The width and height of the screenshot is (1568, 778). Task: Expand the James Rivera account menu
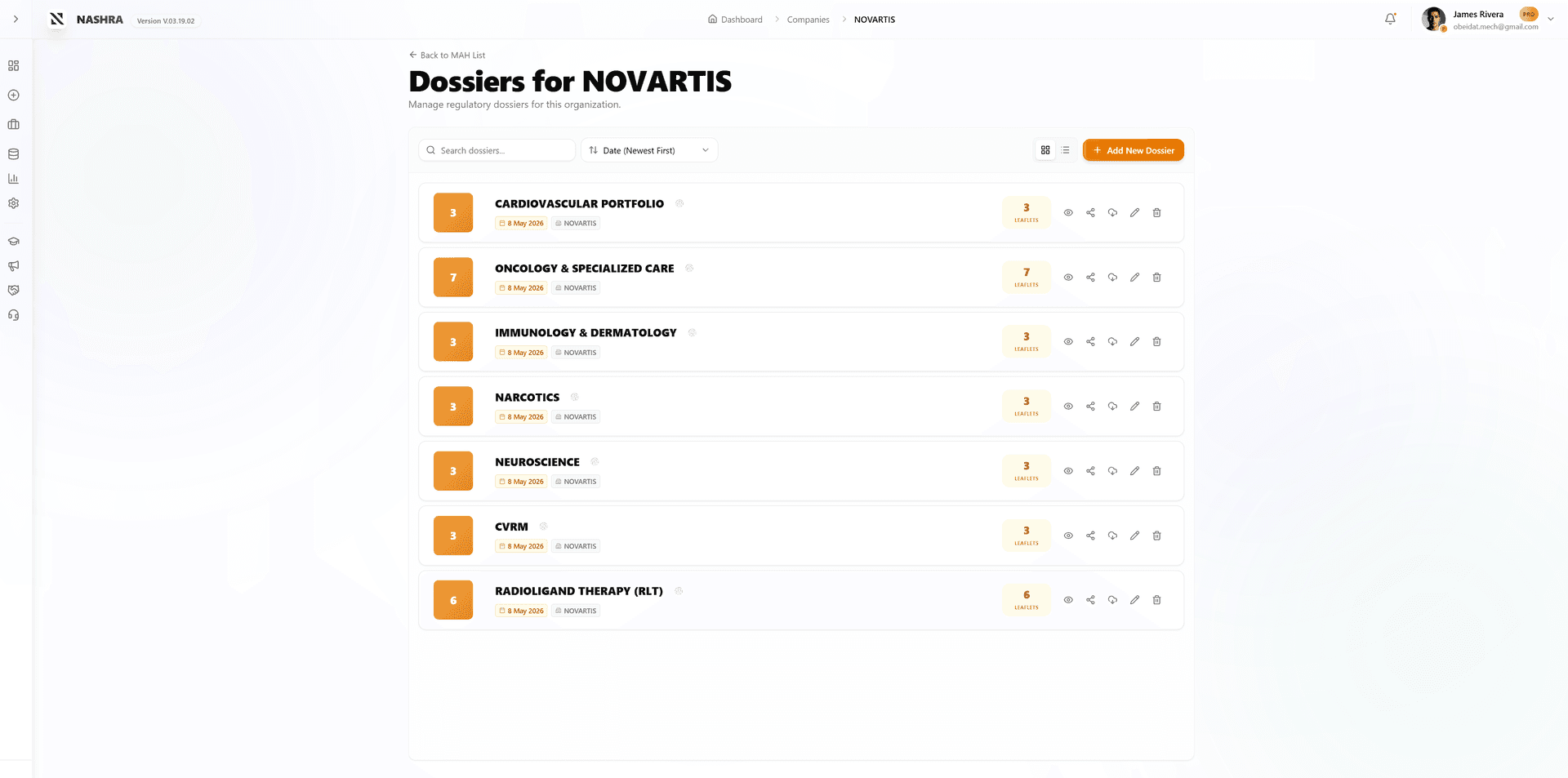tap(1551, 20)
